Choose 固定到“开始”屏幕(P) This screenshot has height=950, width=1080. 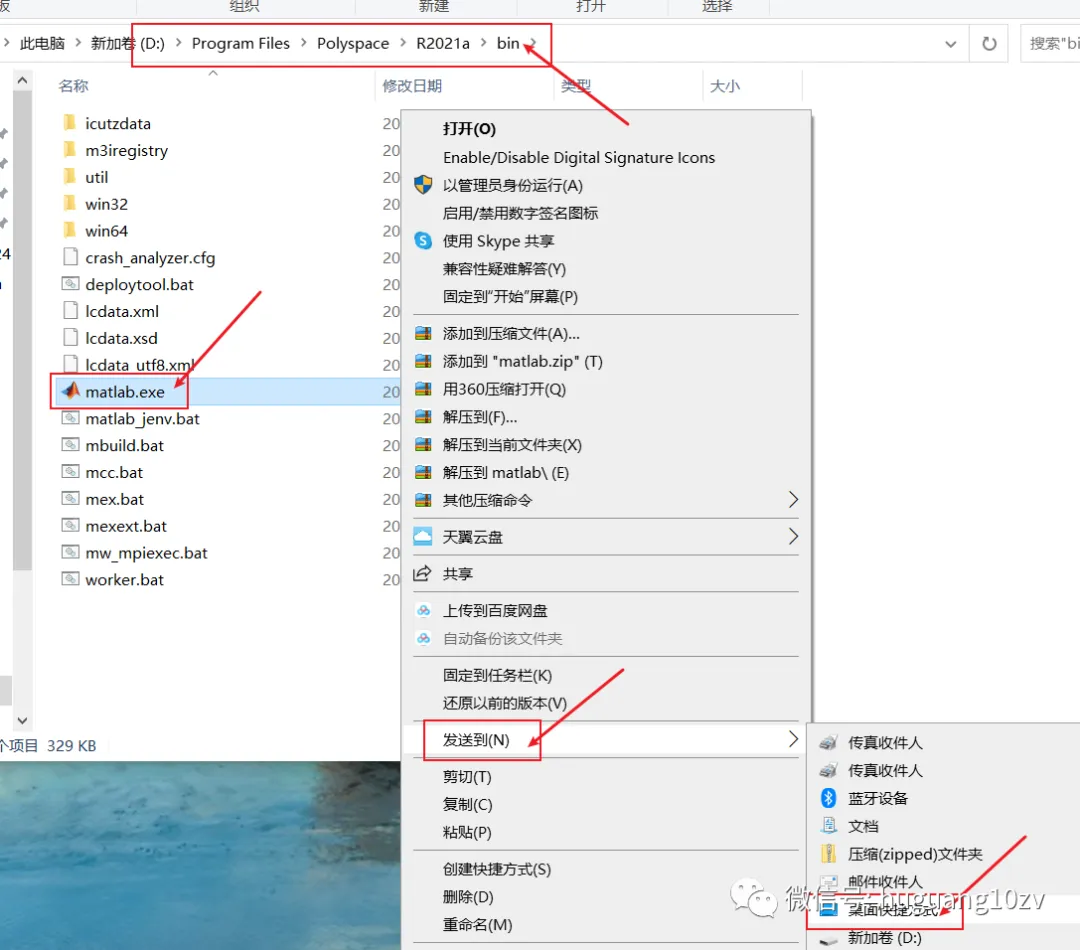click(x=510, y=296)
